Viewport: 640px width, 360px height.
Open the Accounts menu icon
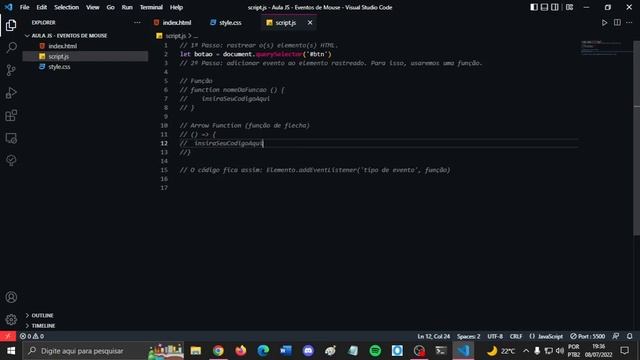tap(11, 297)
